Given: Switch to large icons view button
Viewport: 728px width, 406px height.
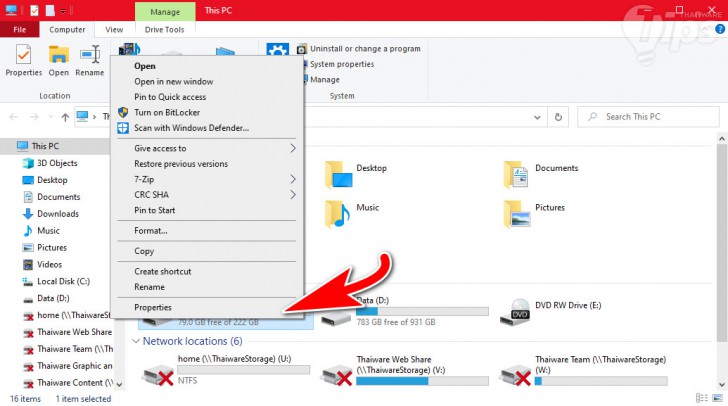Looking at the screenshot, I should point(717,398).
